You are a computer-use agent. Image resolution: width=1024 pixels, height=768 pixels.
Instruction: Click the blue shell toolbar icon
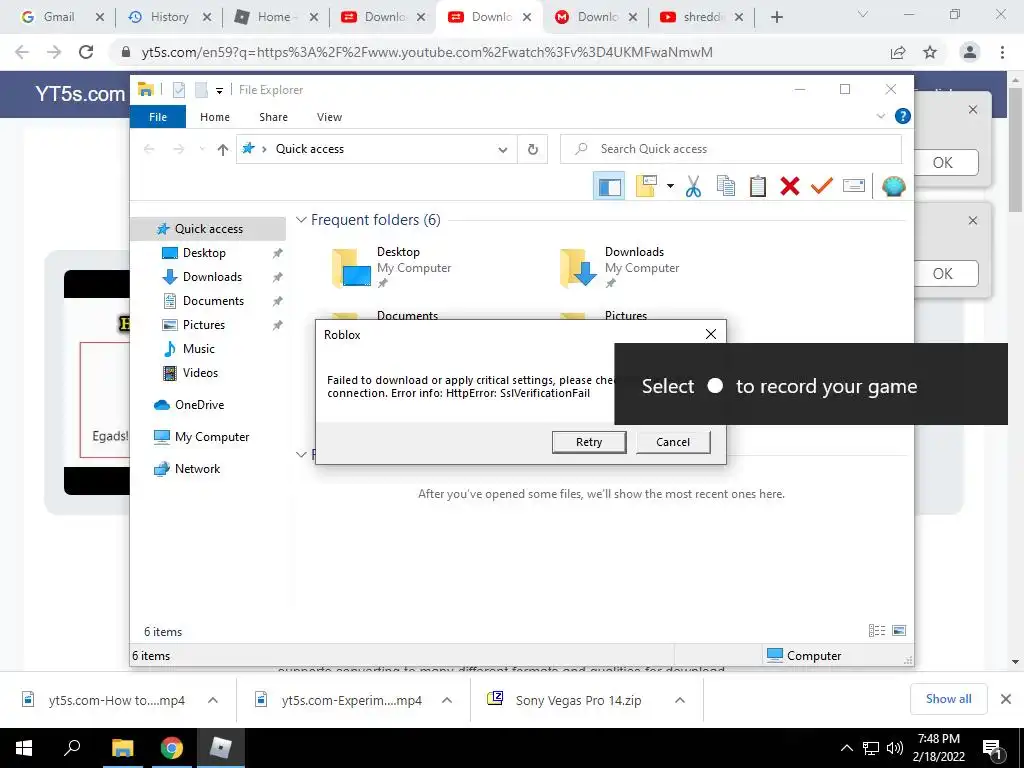[x=893, y=186]
